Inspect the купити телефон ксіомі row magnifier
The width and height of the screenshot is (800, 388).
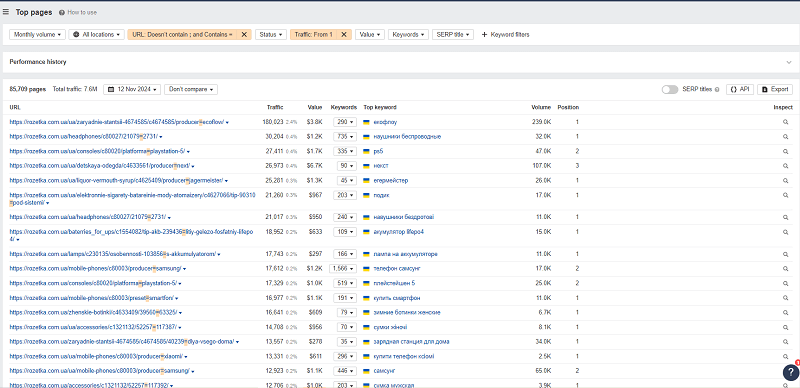[786, 356]
